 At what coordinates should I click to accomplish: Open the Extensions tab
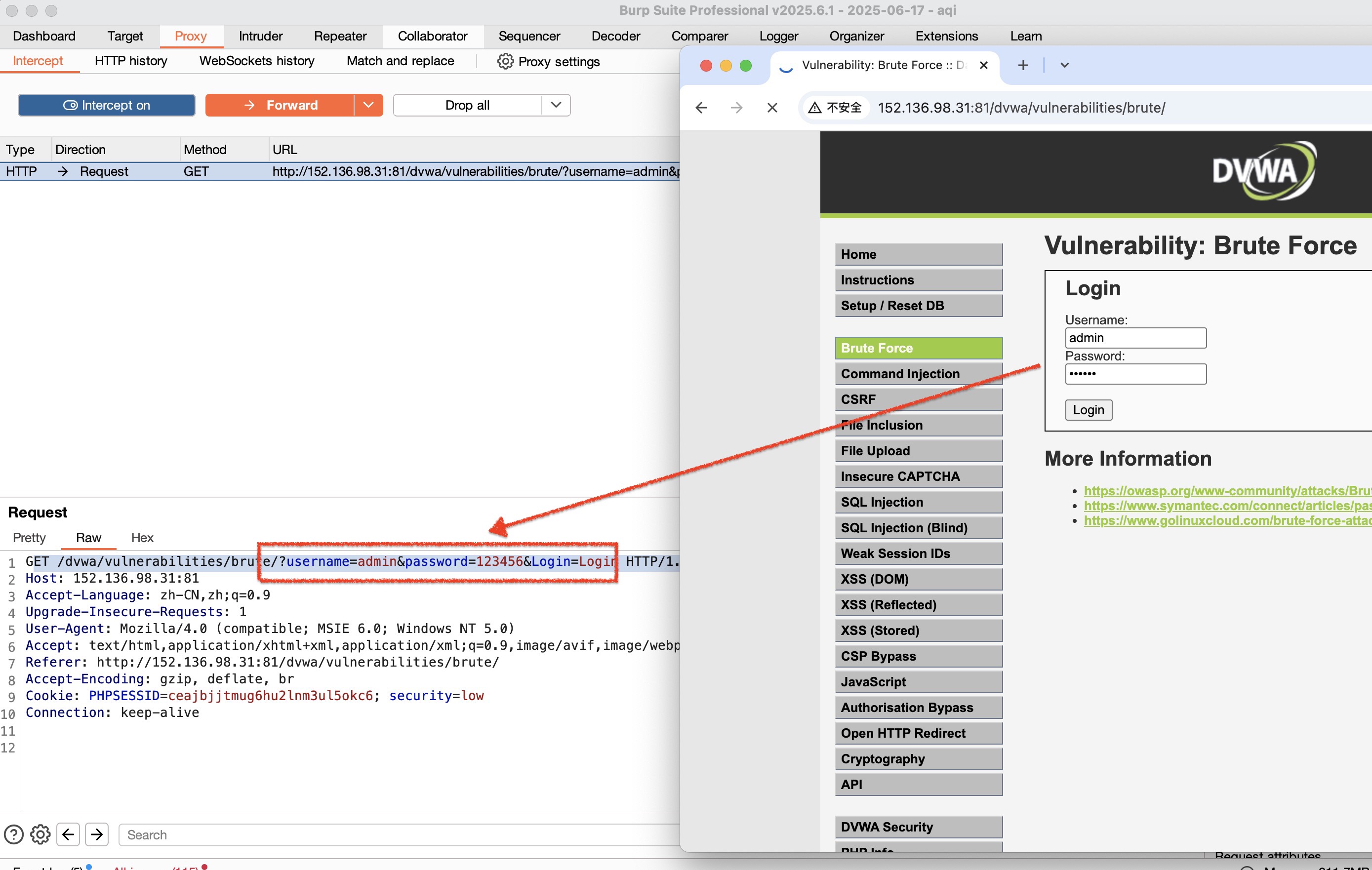pyautogui.click(x=946, y=37)
